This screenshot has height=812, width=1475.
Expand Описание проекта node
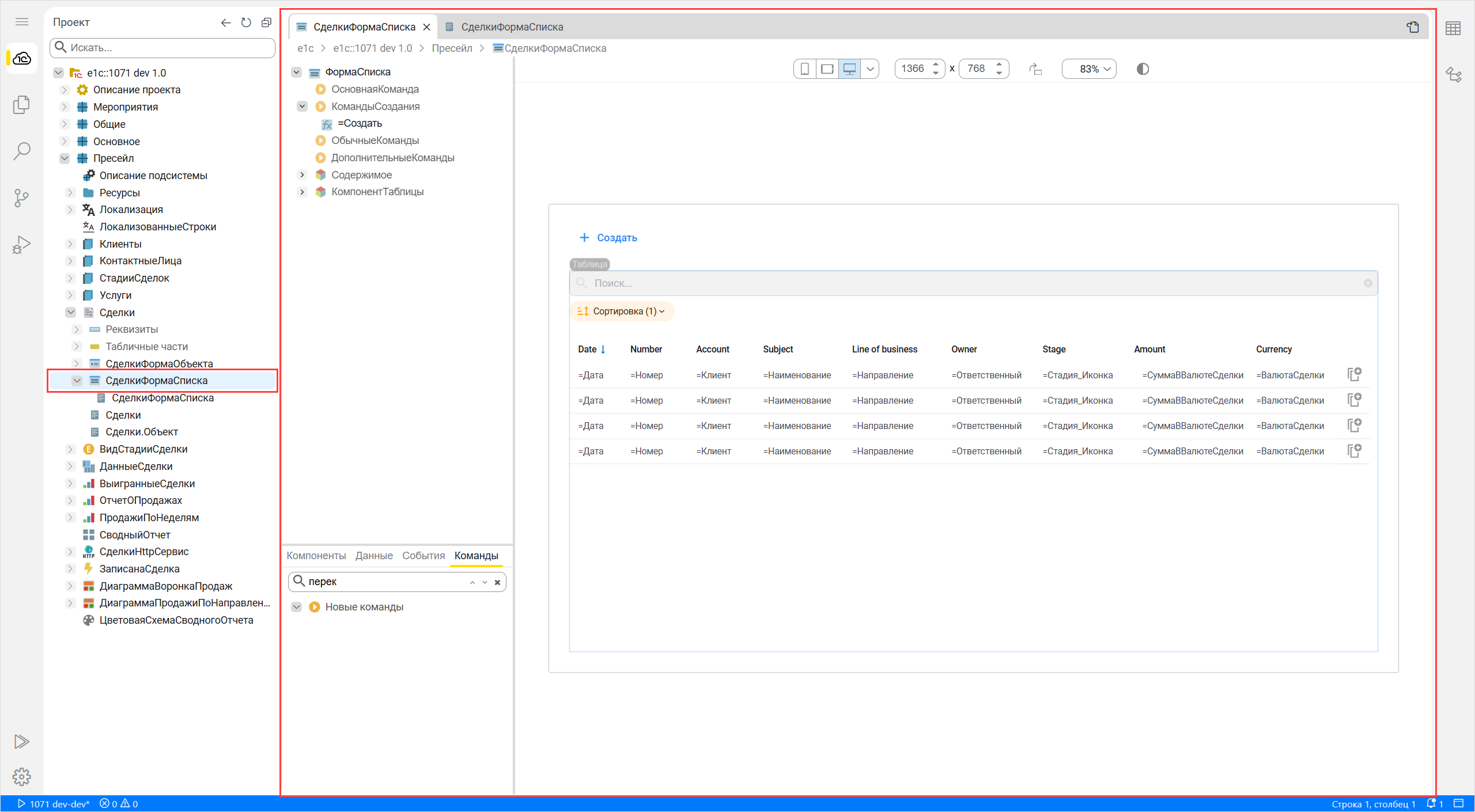click(x=65, y=90)
